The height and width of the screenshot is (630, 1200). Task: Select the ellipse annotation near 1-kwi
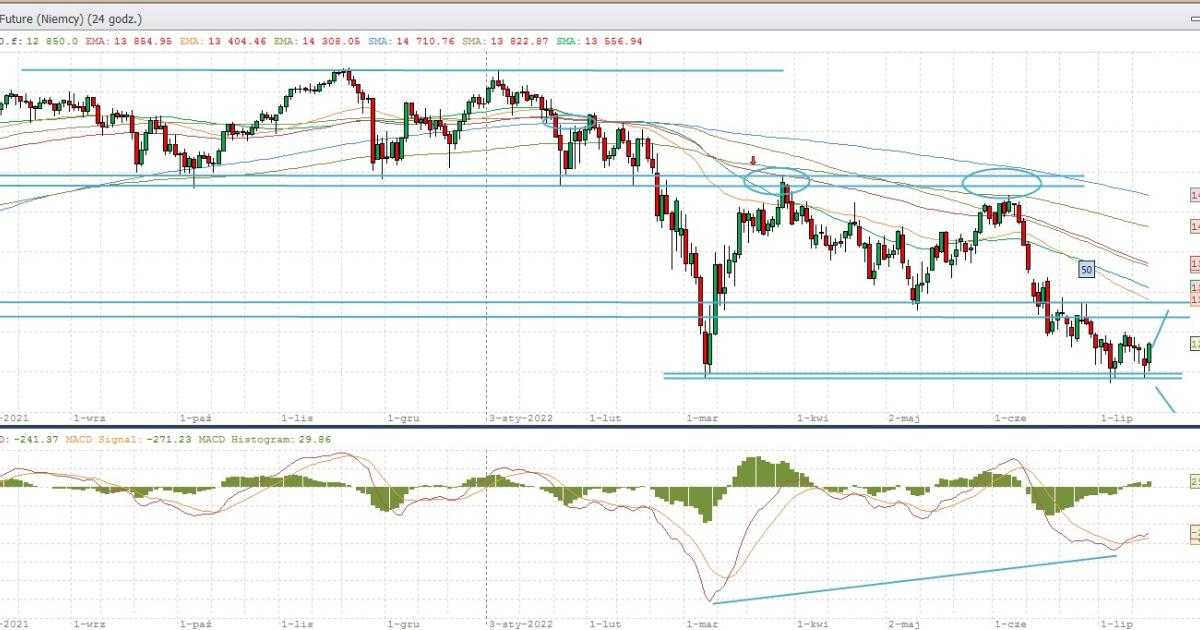pos(776,181)
